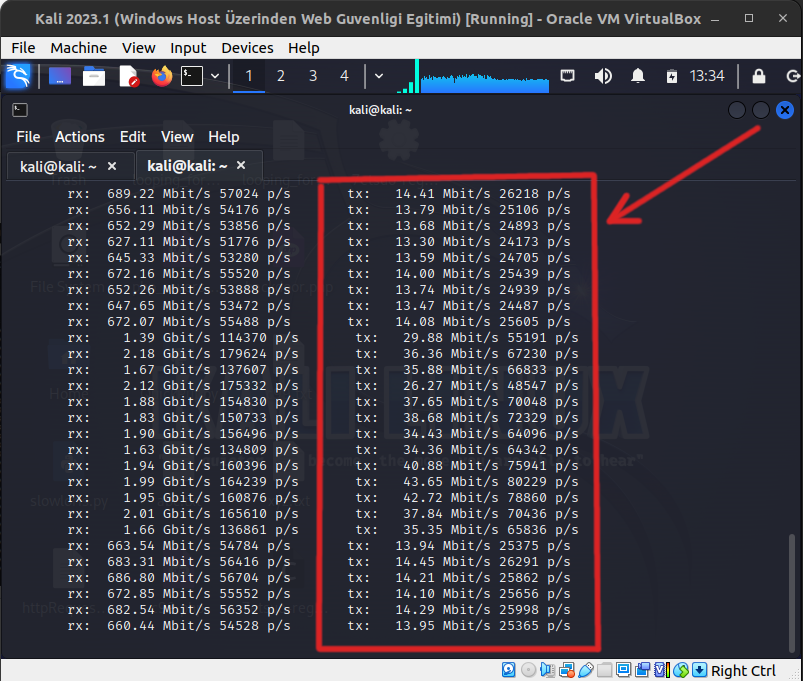Close the active second kali@kali tab

tap(242, 166)
